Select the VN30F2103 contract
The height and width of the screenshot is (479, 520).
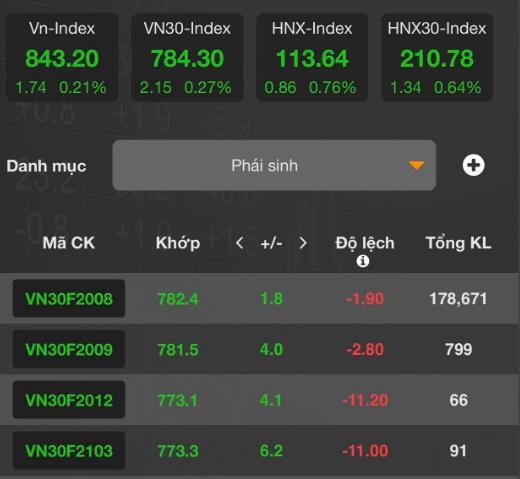point(69,451)
